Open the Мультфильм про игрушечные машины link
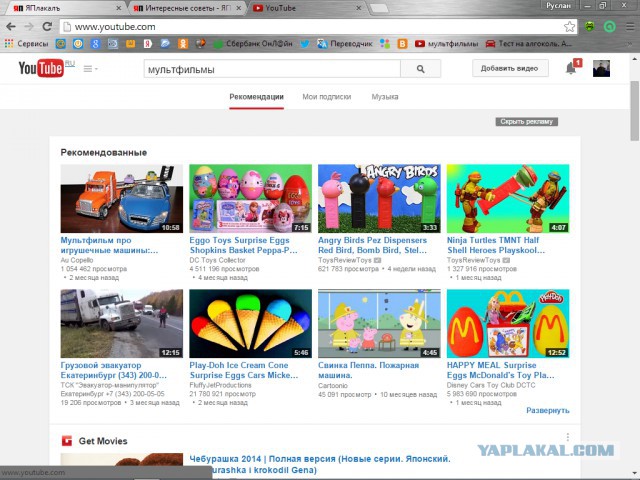 pos(109,245)
